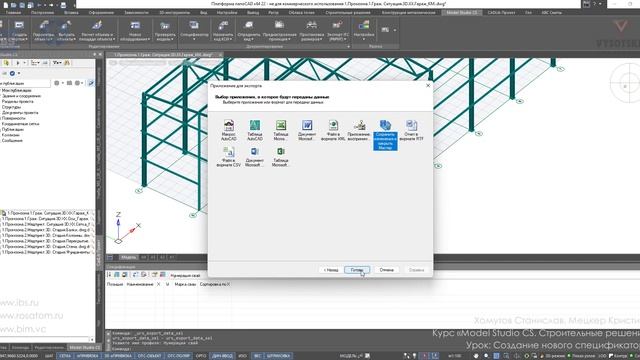Select the XML file format export

point(333,130)
